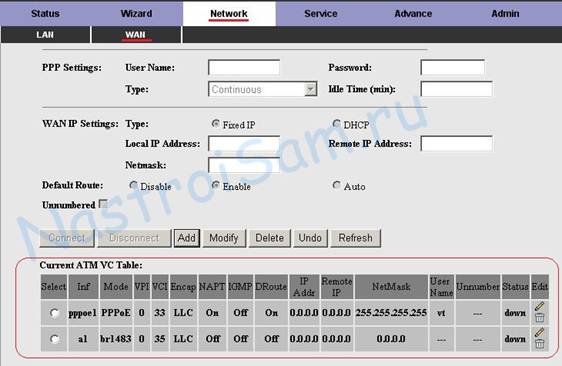Click the 'PPPoE' mode cell

[116, 313]
